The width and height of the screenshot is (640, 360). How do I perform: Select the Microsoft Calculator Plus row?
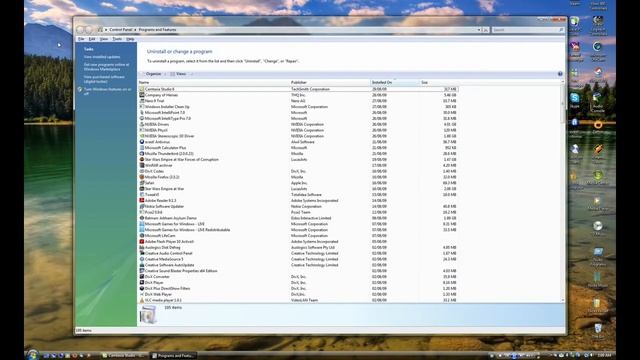click(x=298, y=148)
